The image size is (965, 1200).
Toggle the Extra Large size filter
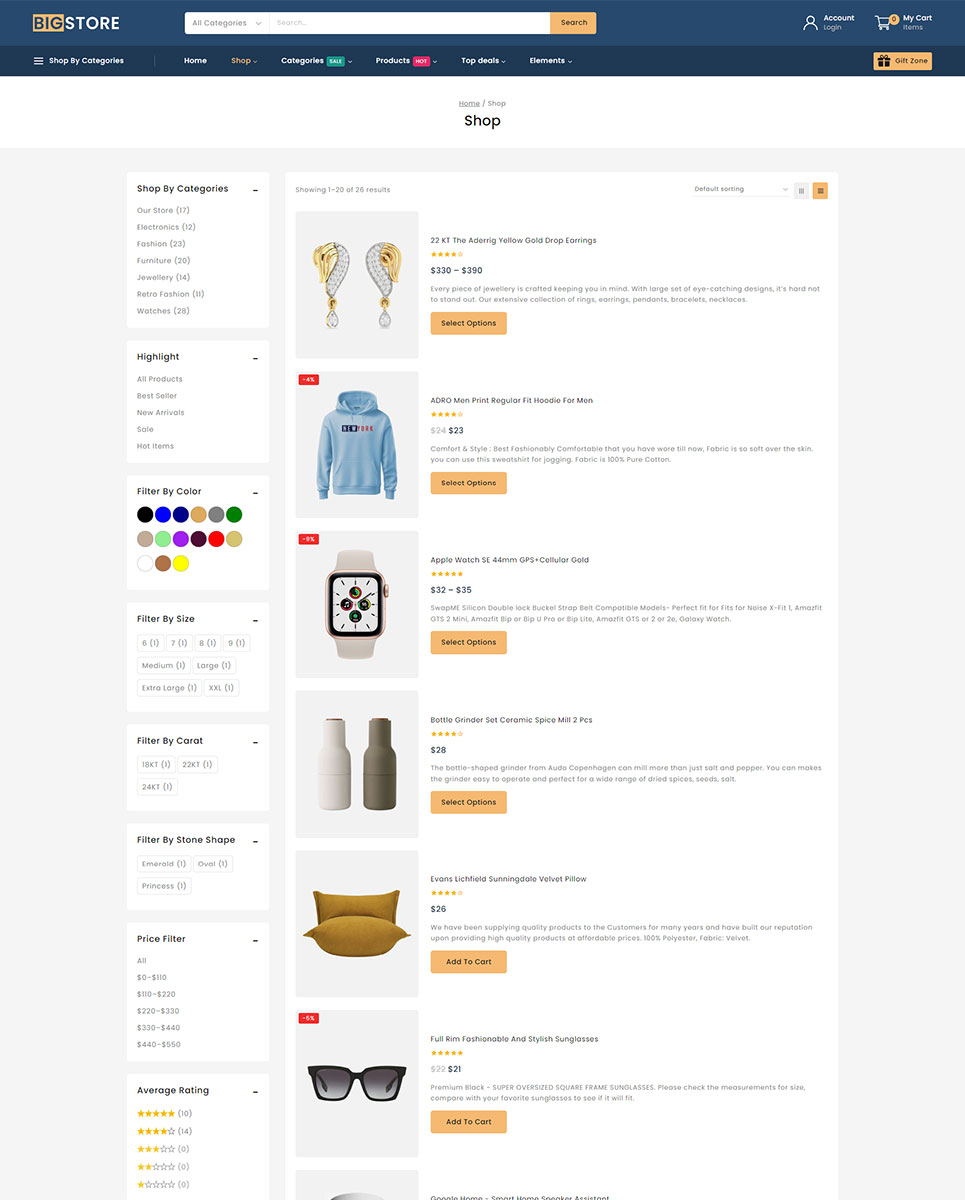pyautogui.click(x=168, y=688)
